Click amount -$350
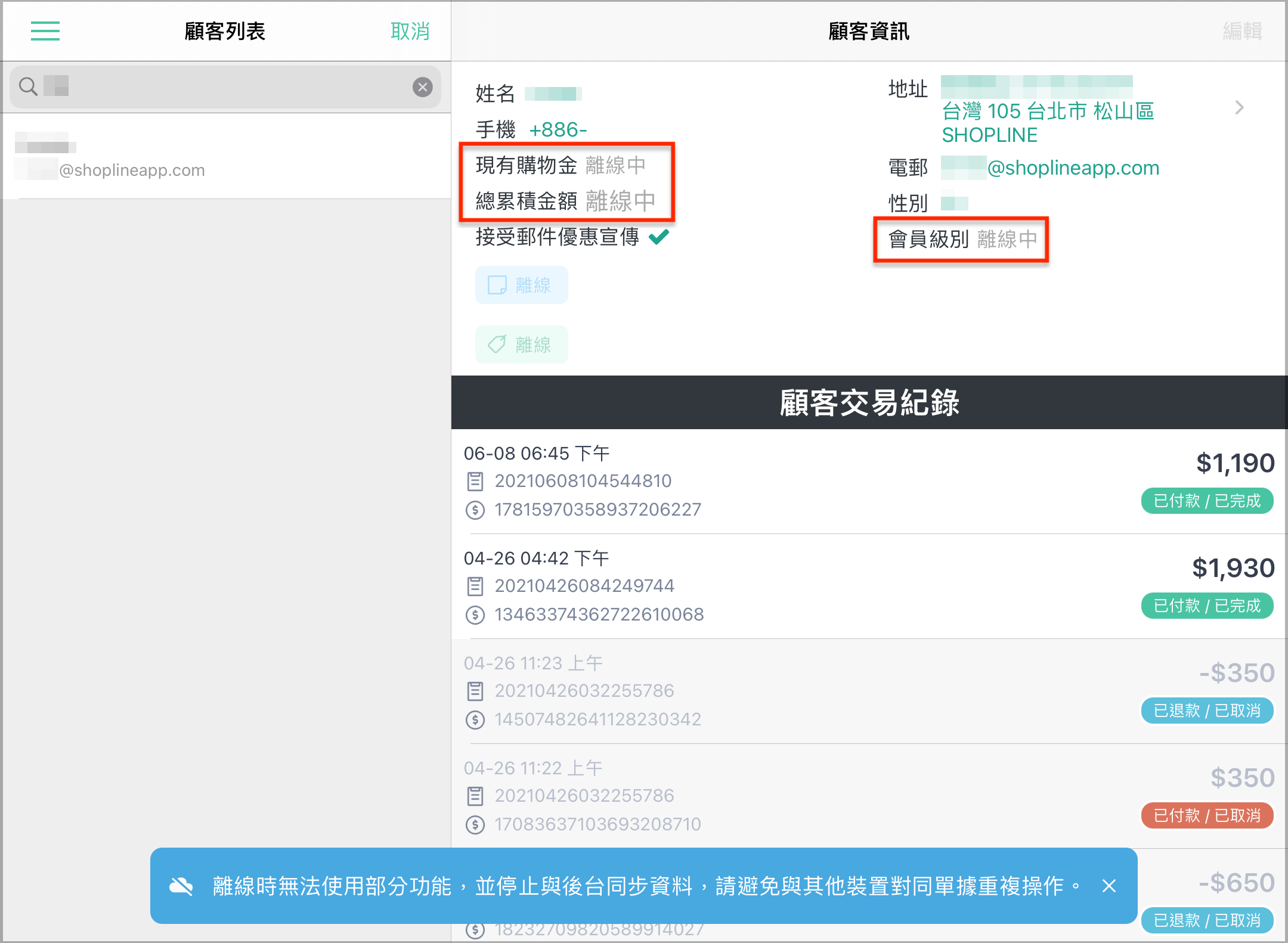This screenshot has height=943, width=1288. 1237,673
